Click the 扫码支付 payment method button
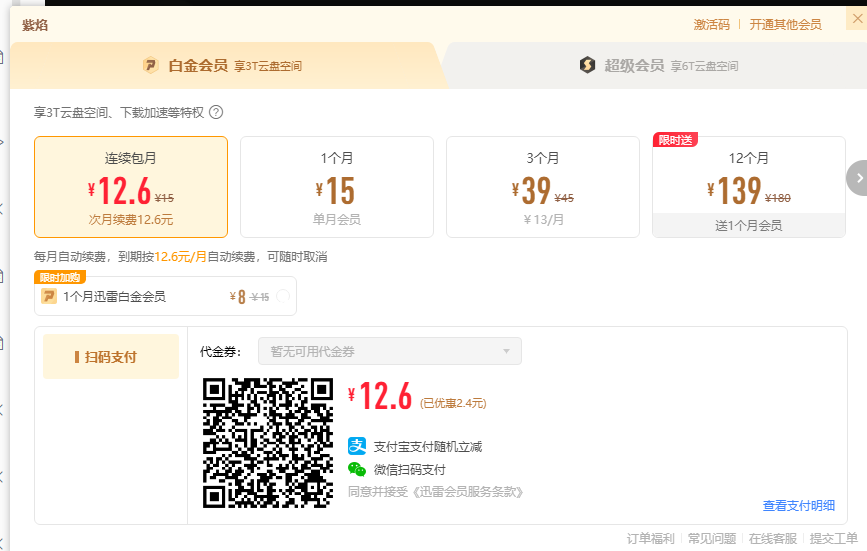 pyautogui.click(x=111, y=357)
